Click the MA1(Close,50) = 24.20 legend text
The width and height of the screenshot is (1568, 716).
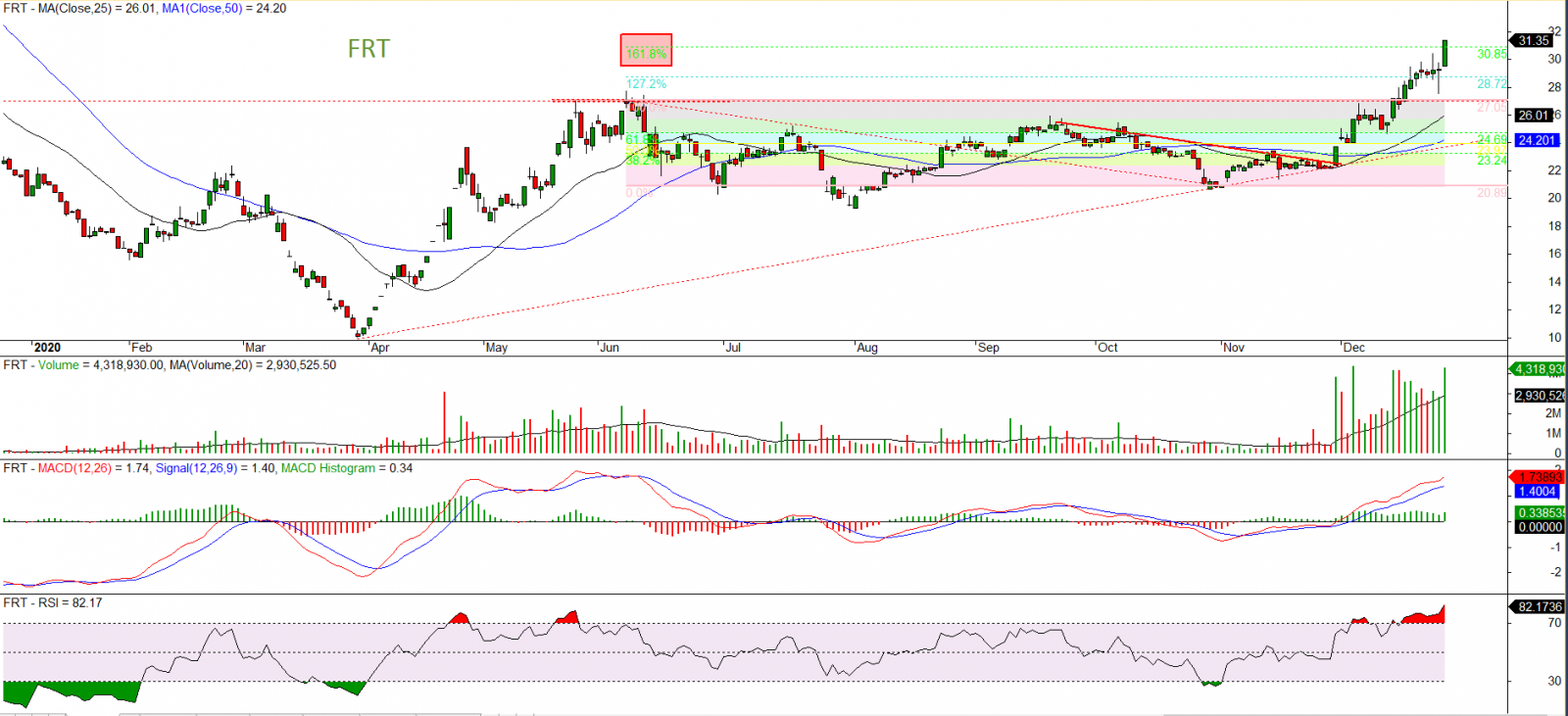coord(223,8)
